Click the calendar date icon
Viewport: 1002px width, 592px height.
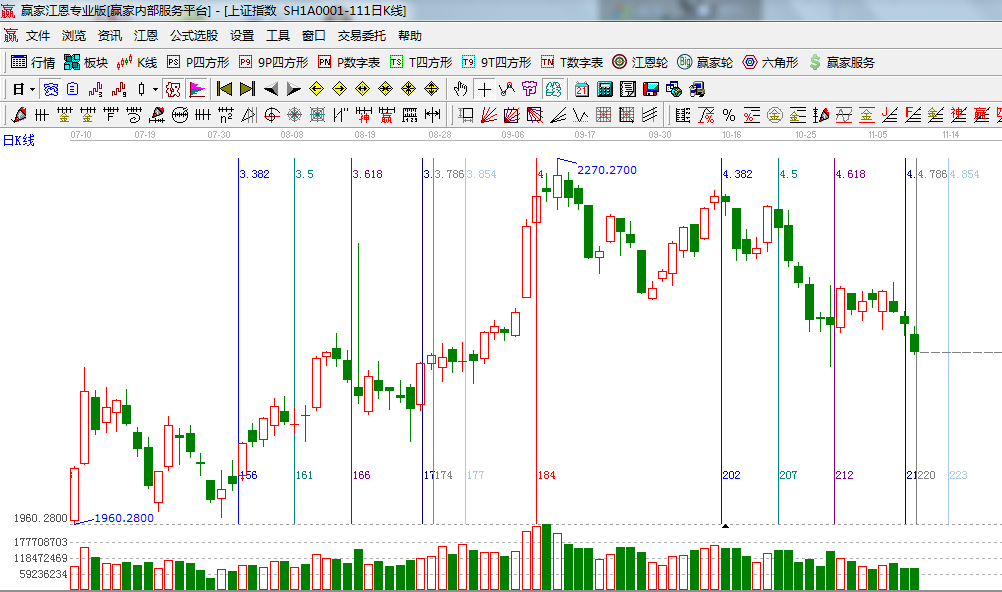coord(581,89)
